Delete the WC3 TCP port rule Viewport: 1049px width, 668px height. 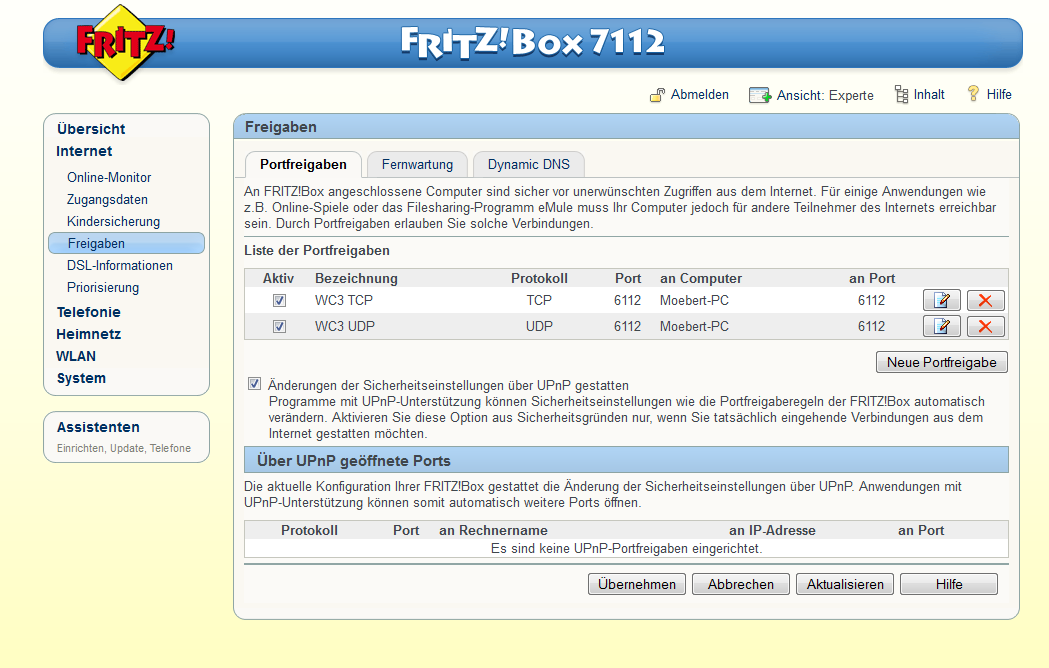pyautogui.click(x=985, y=301)
